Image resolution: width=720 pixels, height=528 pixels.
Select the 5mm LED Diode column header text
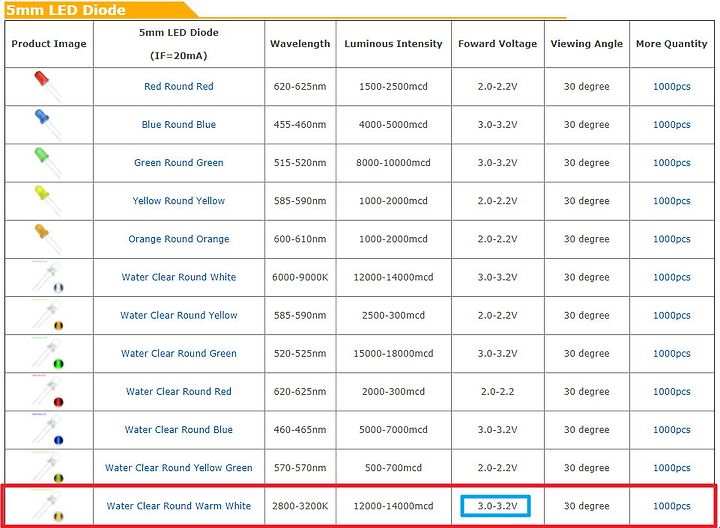point(179,33)
